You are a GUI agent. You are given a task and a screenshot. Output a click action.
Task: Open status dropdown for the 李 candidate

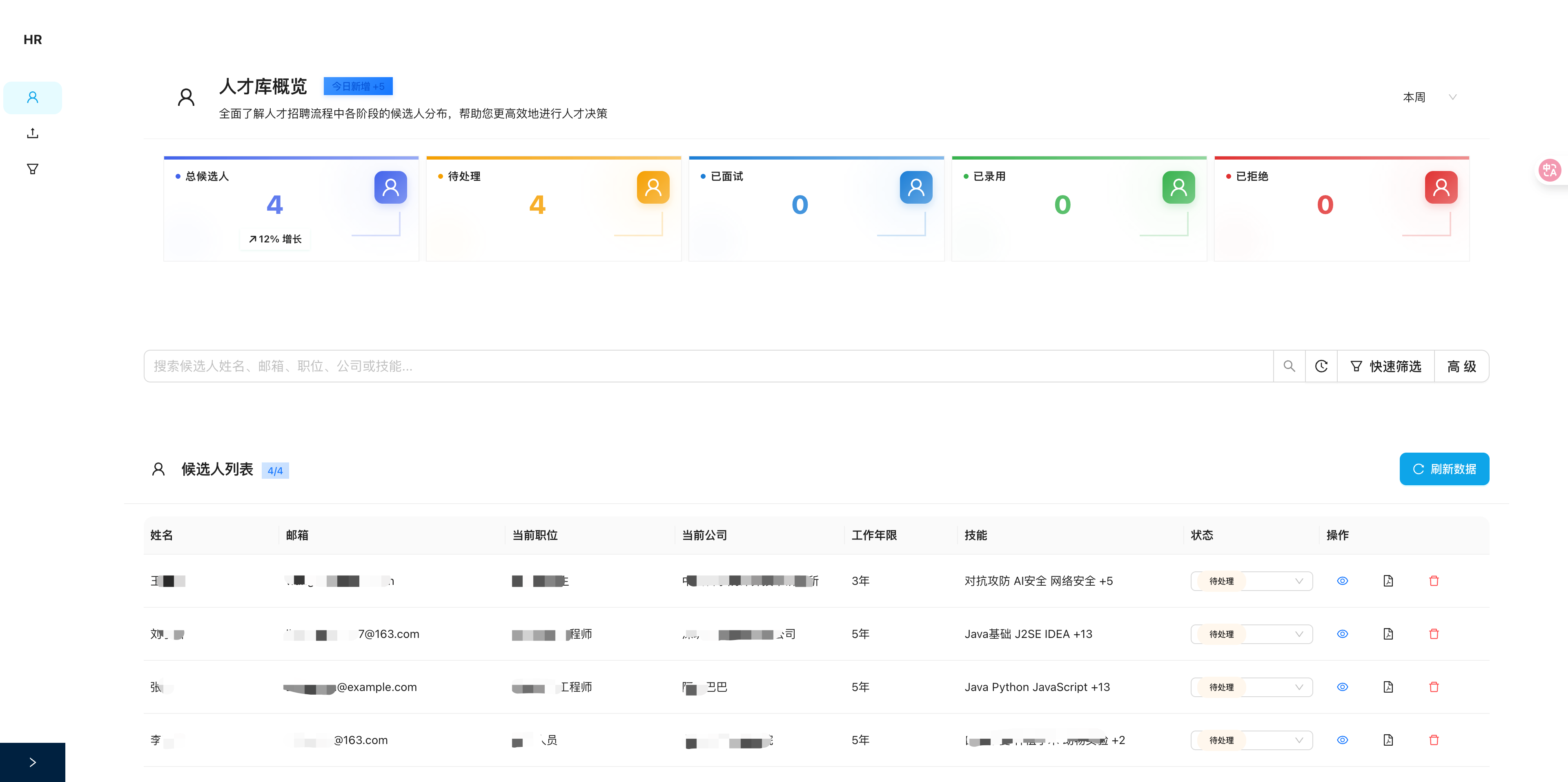pyautogui.click(x=1252, y=741)
